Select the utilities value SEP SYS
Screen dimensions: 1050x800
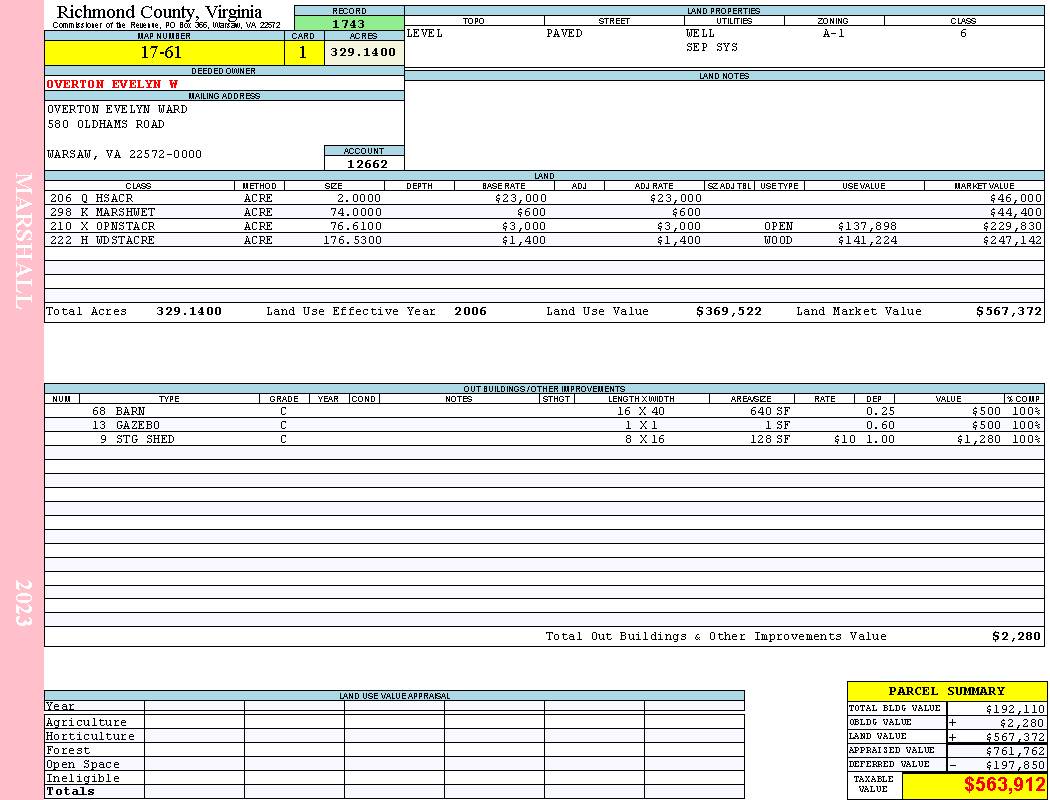pyautogui.click(x=712, y=48)
